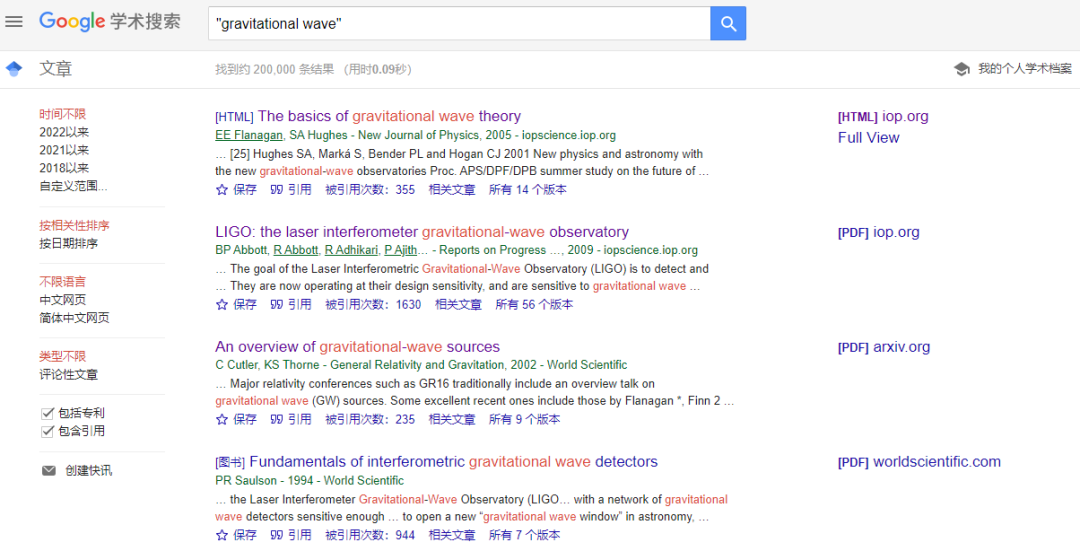Open "LIGO: the laser interferometer" title link
This screenshot has height=551, width=1080.
422,231
